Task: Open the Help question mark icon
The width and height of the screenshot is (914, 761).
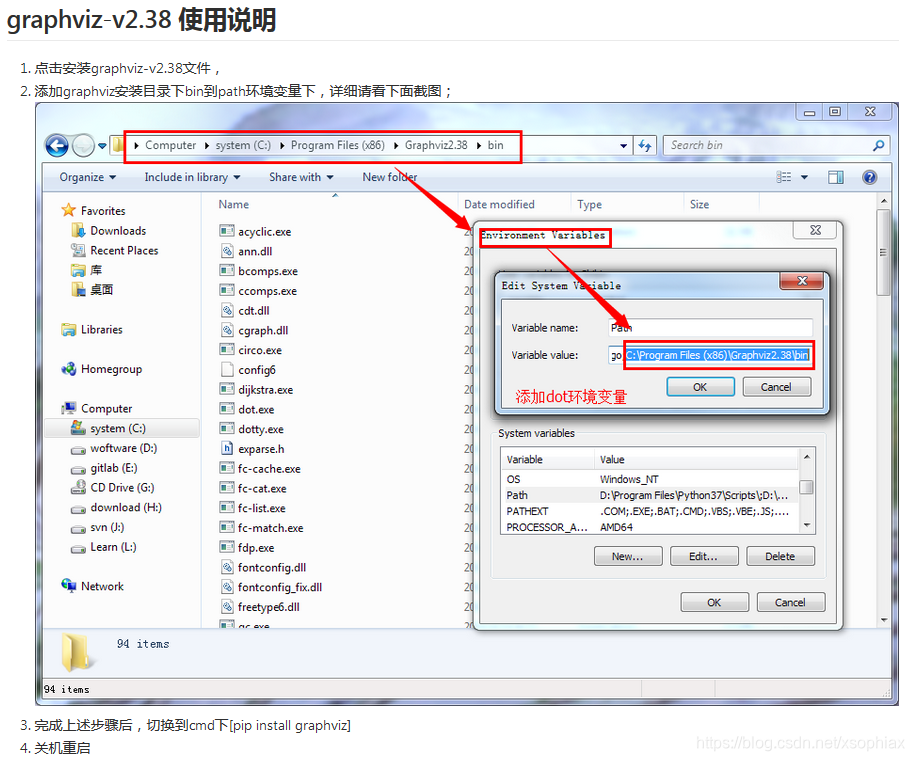Action: (x=869, y=177)
